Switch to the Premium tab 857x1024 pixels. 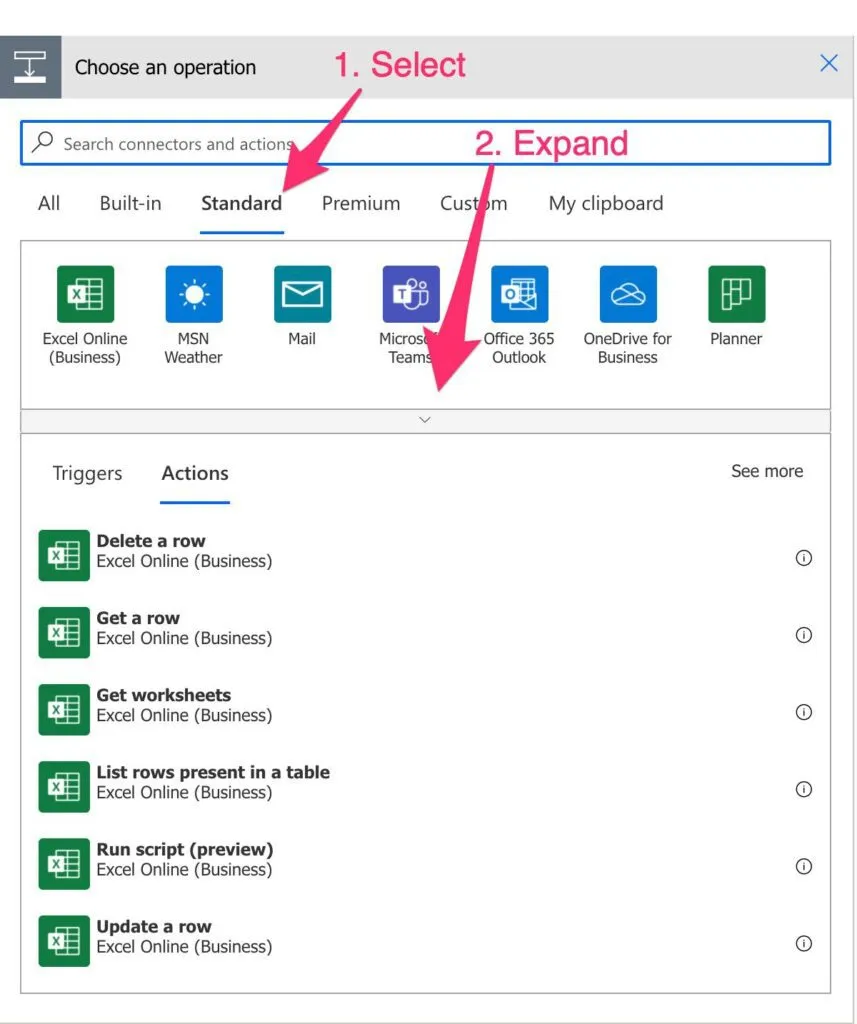click(x=360, y=203)
